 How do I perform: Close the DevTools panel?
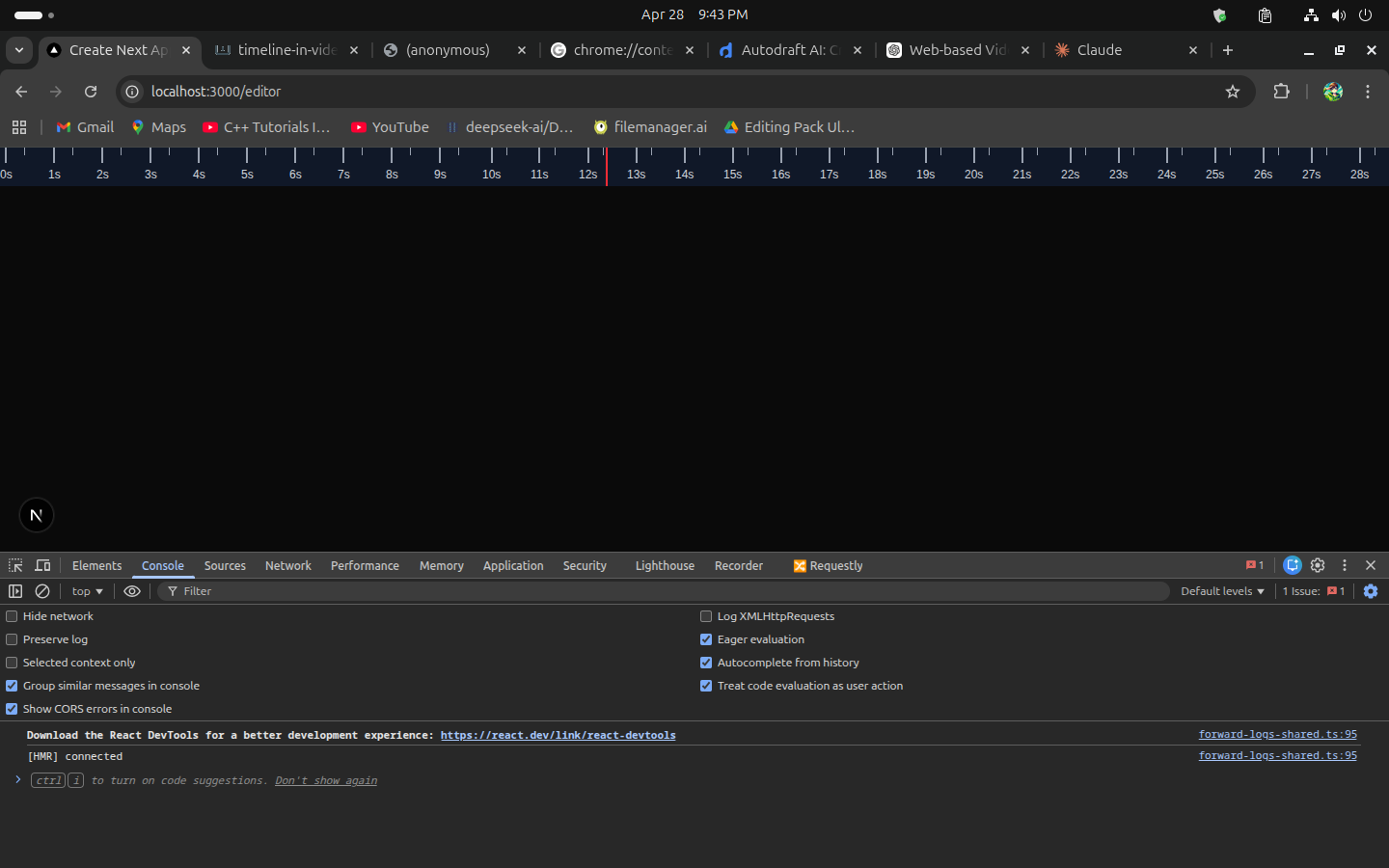[x=1371, y=566]
